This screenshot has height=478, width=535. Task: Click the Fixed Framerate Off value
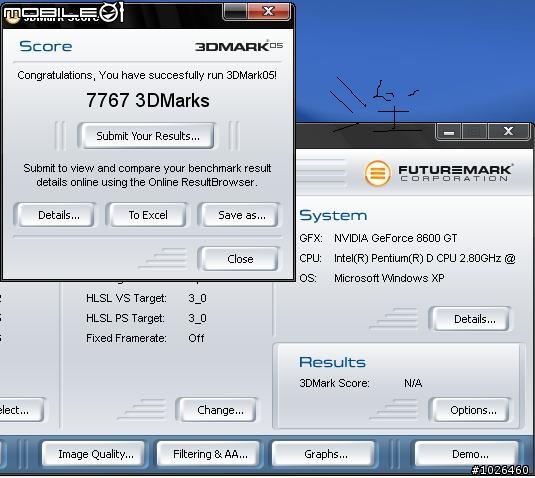(x=196, y=338)
